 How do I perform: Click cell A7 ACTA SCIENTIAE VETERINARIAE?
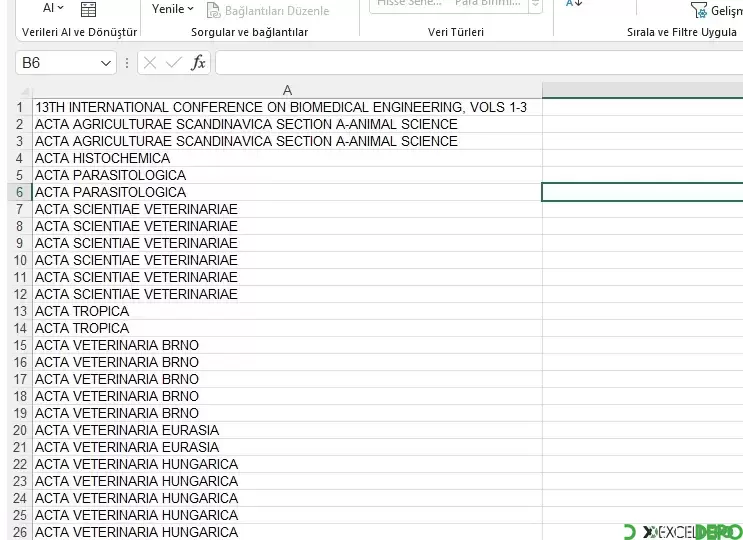click(x=287, y=209)
